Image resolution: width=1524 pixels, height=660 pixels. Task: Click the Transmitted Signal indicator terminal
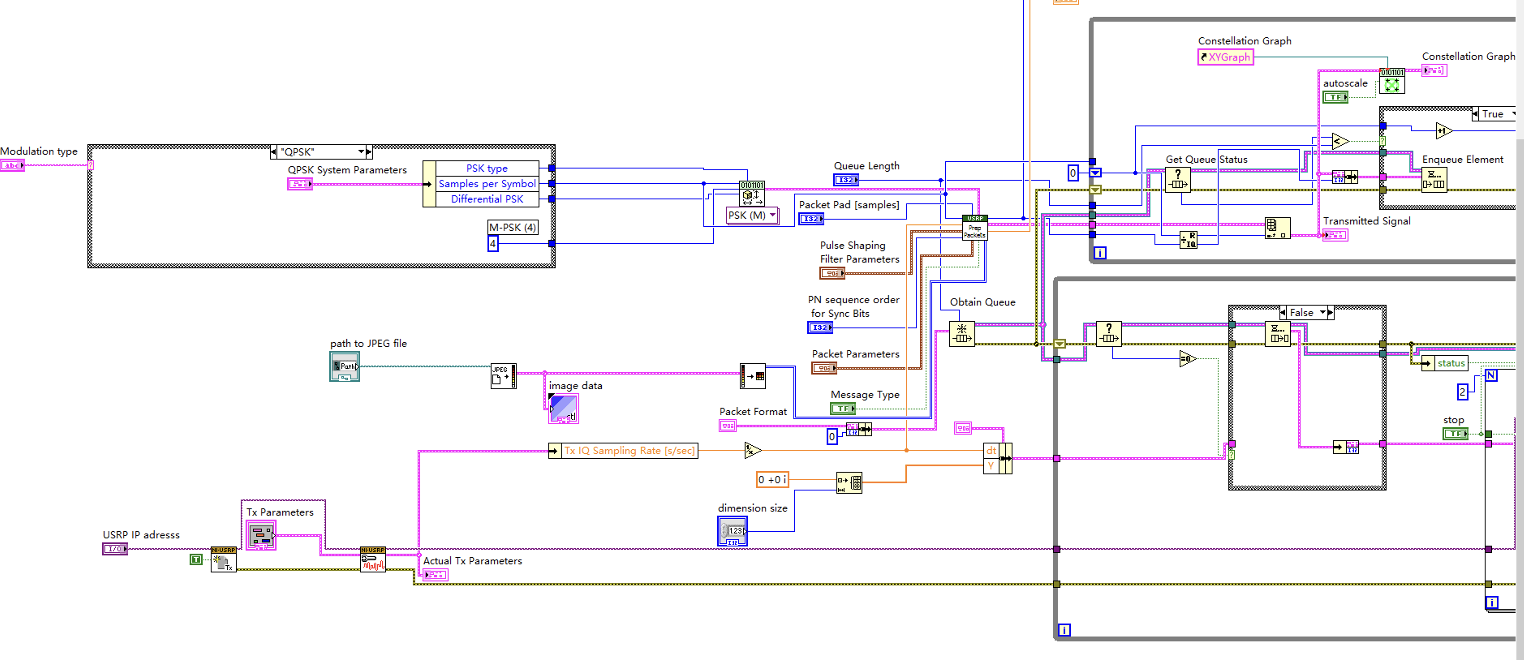[x=1335, y=235]
